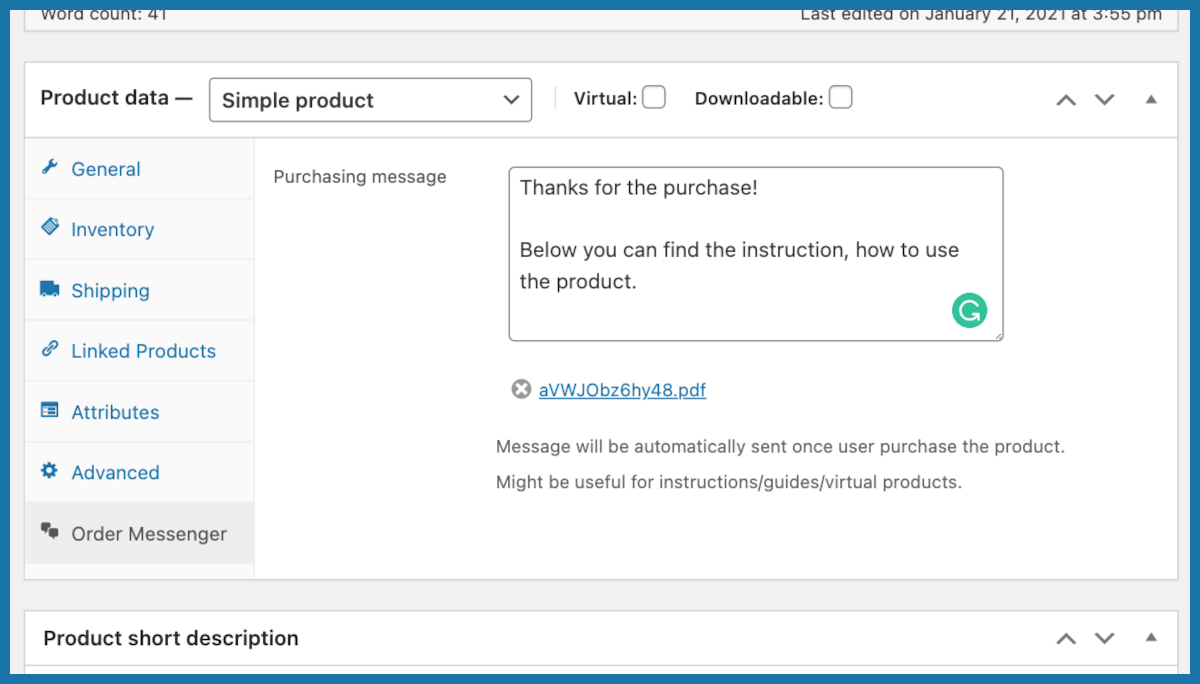Click the tag icon next to Inventory
This screenshot has width=1200, height=684.
click(x=51, y=229)
